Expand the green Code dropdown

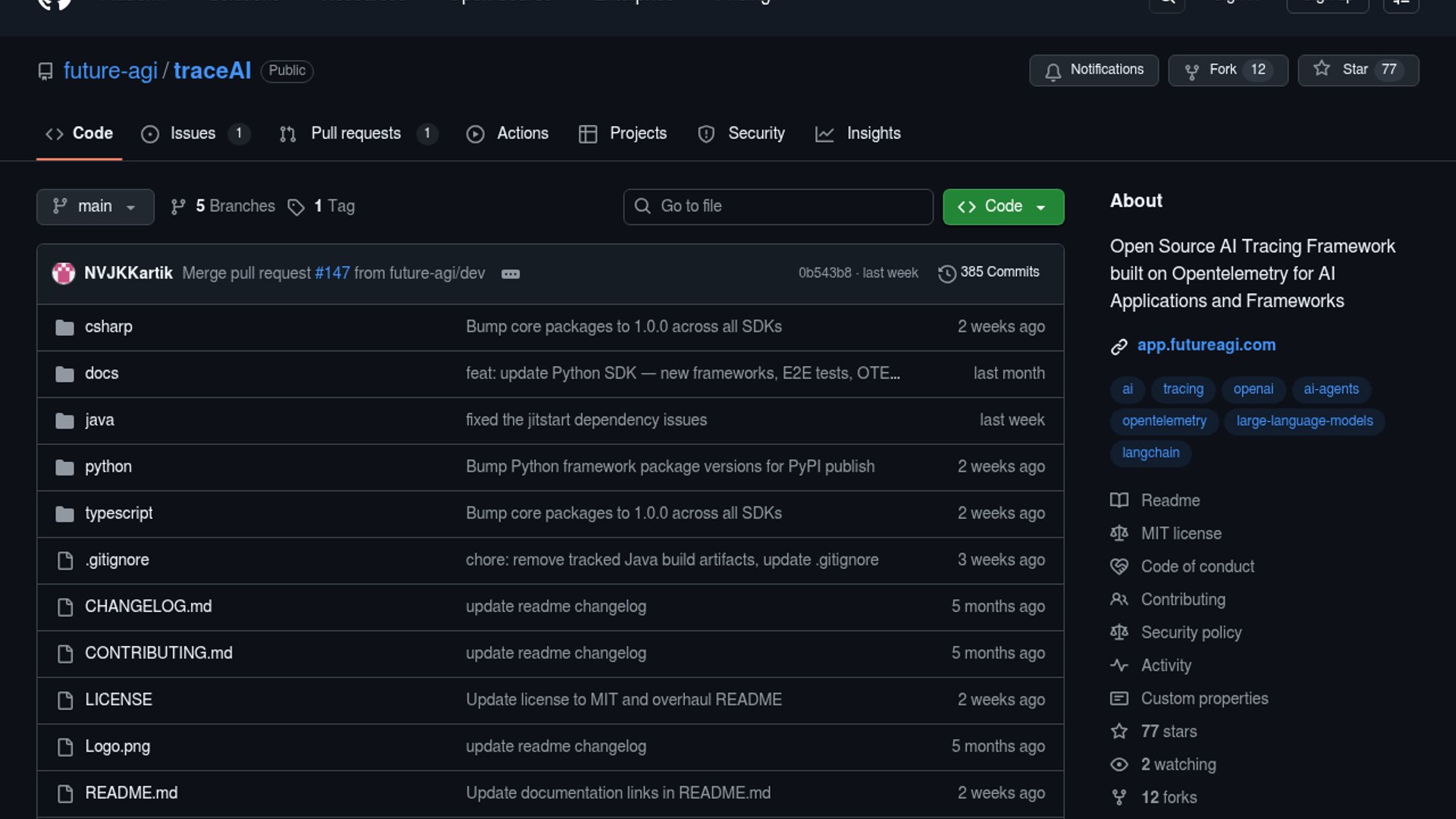1003,206
